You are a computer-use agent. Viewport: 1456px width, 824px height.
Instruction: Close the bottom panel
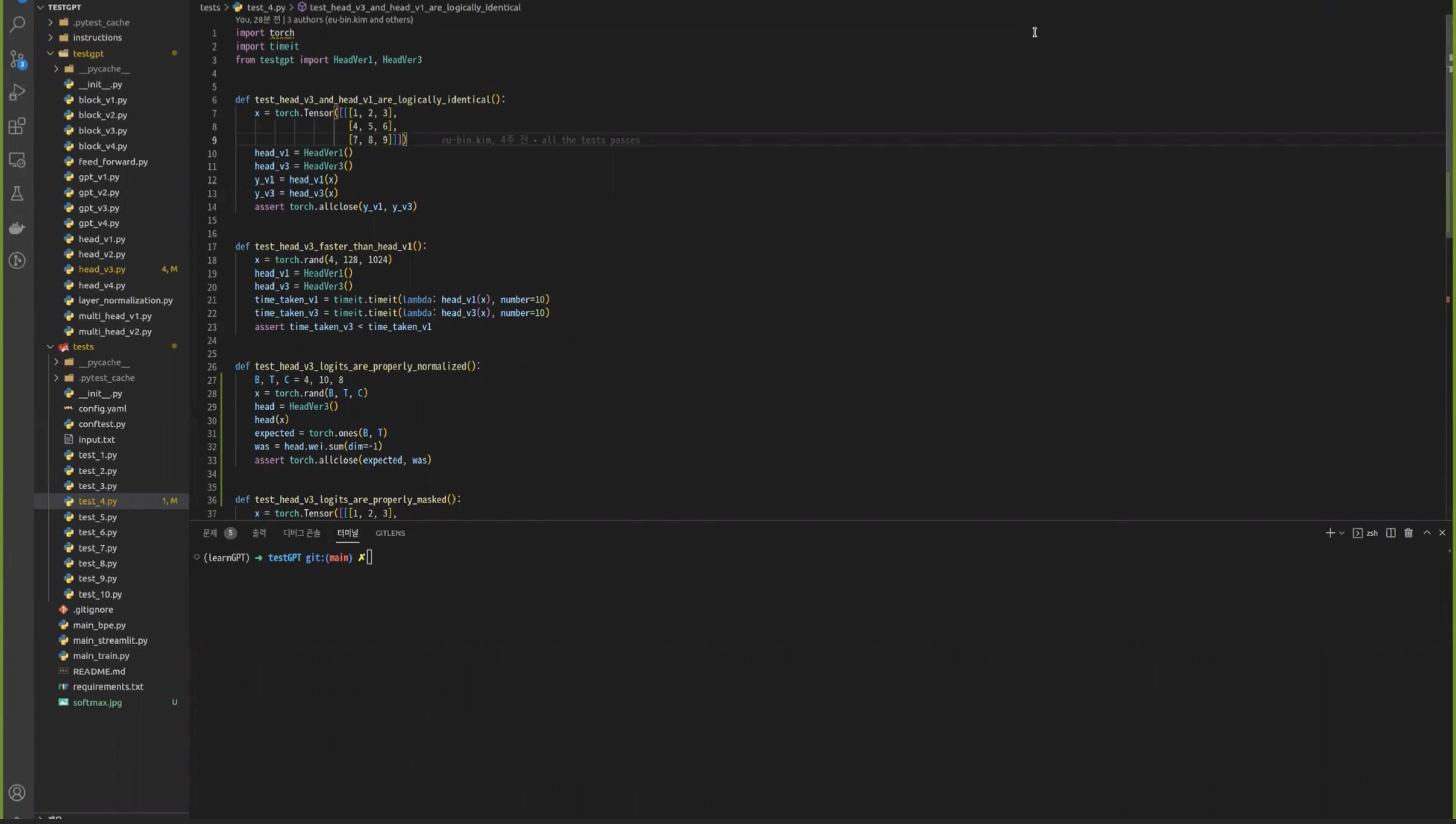(x=1442, y=532)
